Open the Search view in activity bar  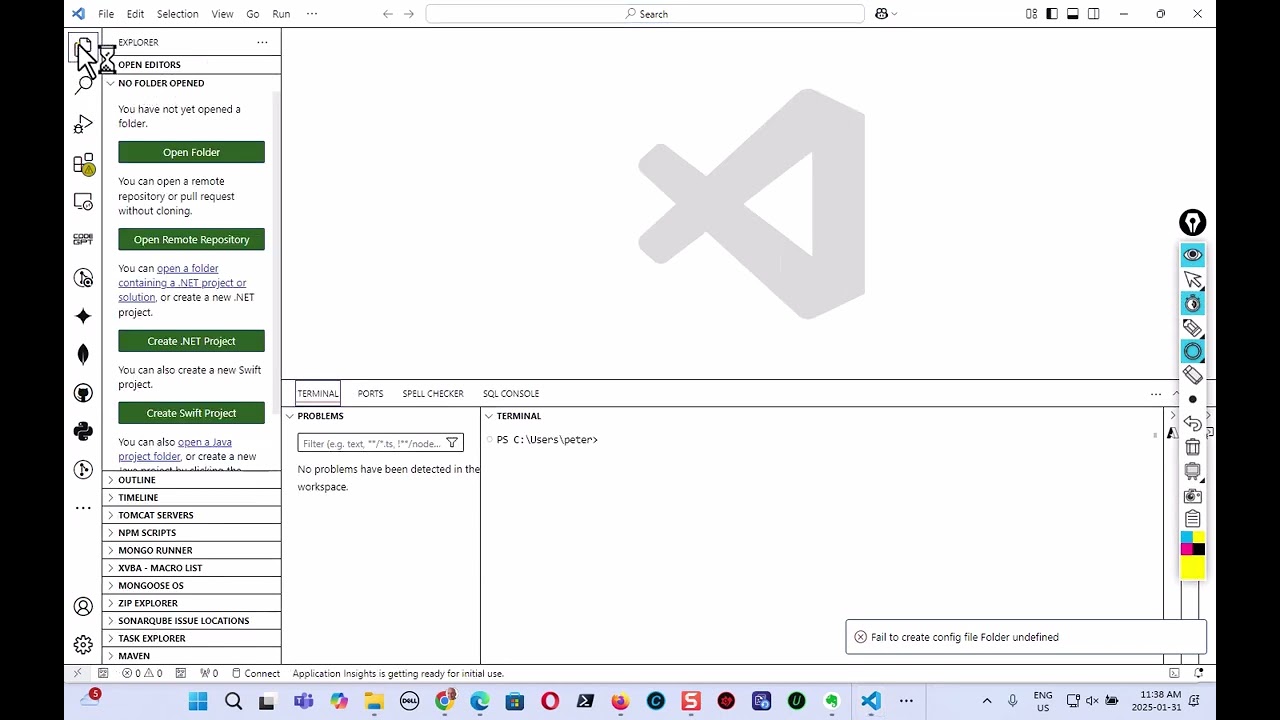[x=84, y=85]
